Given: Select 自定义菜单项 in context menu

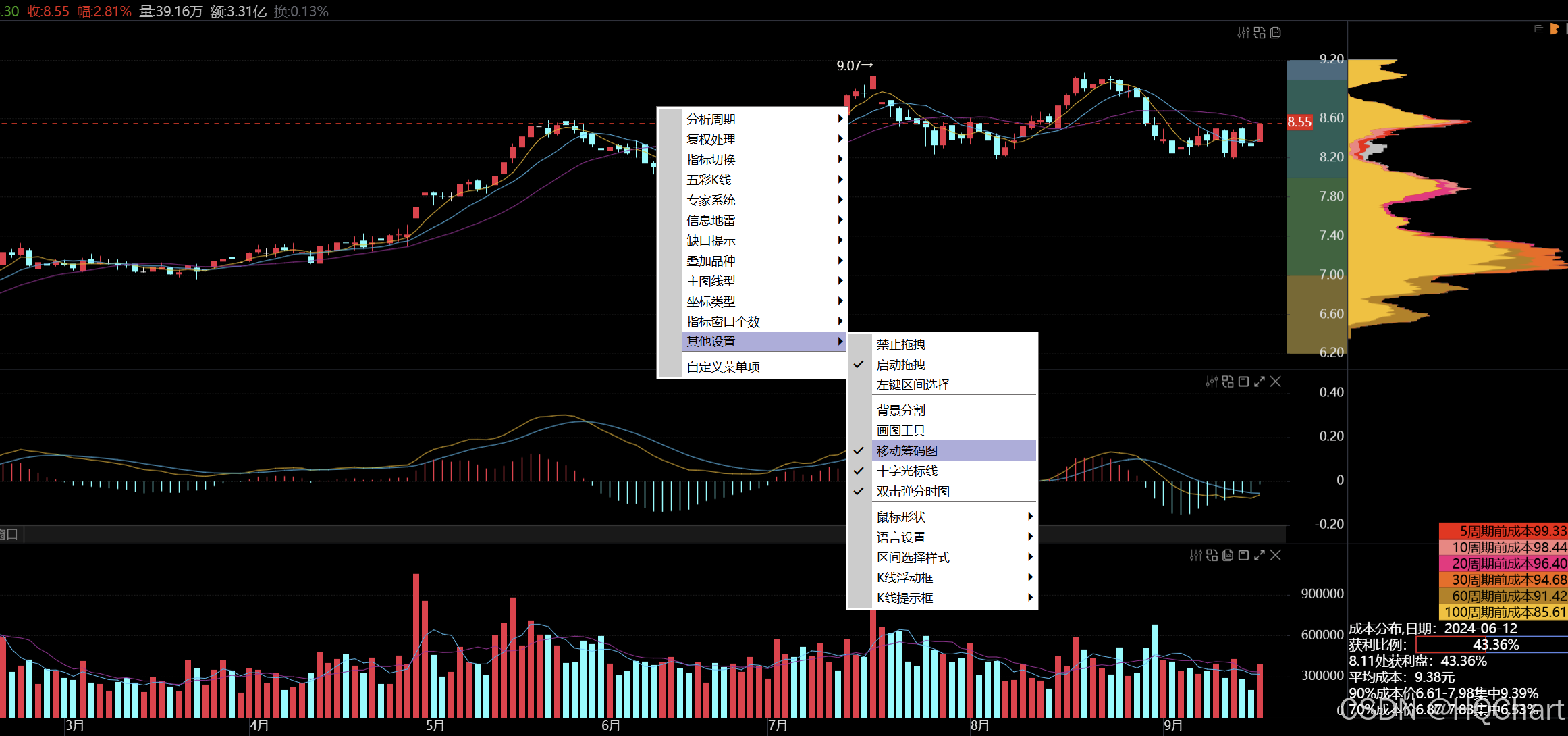Looking at the screenshot, I should pyautogui.click(x=723, y=367).
